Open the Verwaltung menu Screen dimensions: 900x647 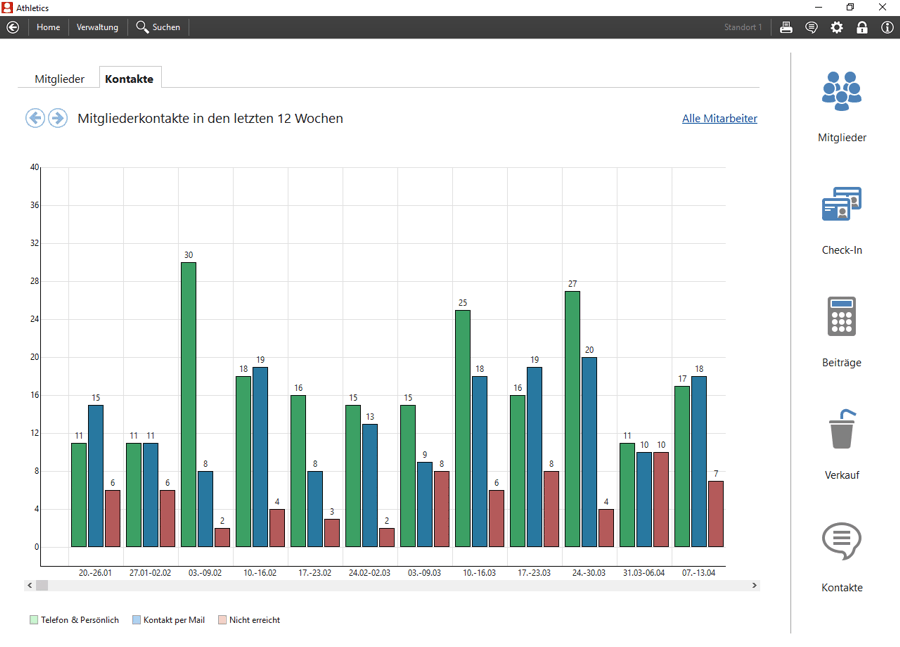coord(97,27)
